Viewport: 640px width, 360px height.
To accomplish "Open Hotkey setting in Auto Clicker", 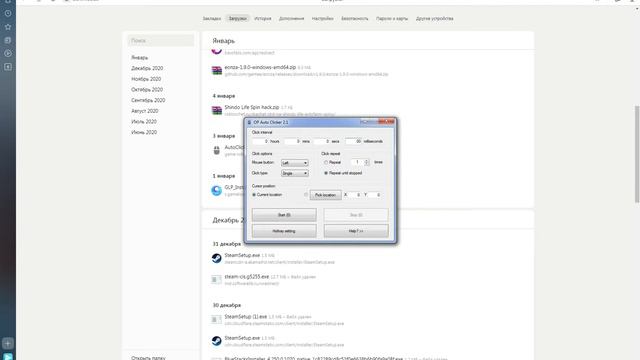I will [284, 231].
